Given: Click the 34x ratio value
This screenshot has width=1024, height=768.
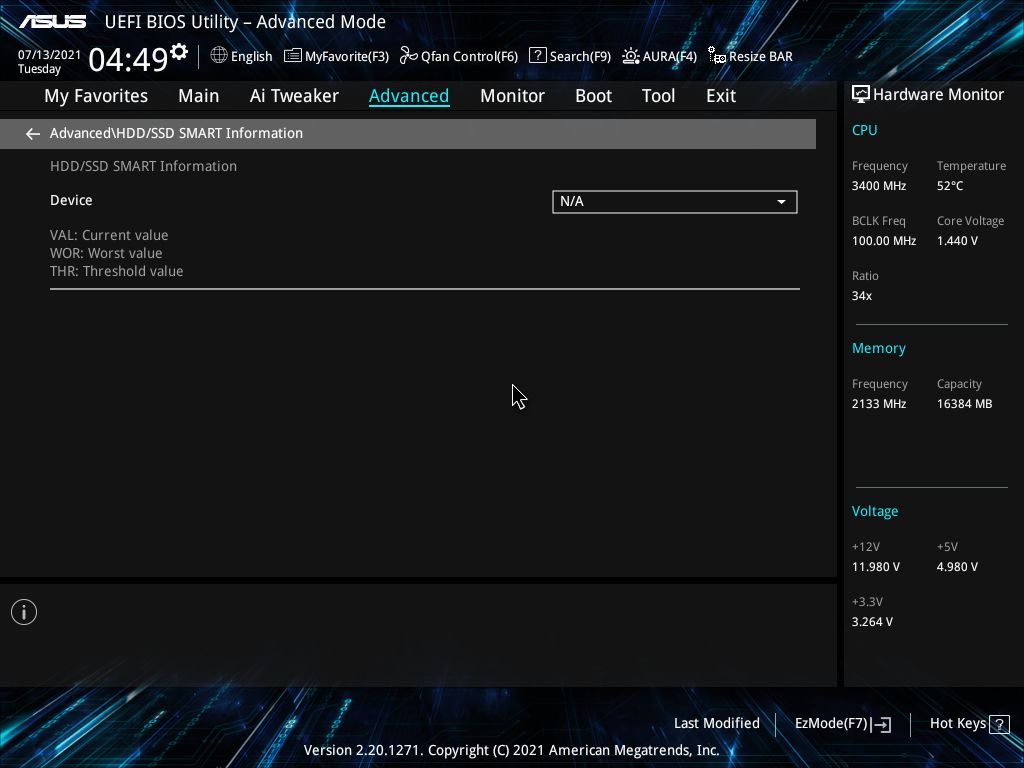Looking at the screenshot, I should click(x=862, y=296).
